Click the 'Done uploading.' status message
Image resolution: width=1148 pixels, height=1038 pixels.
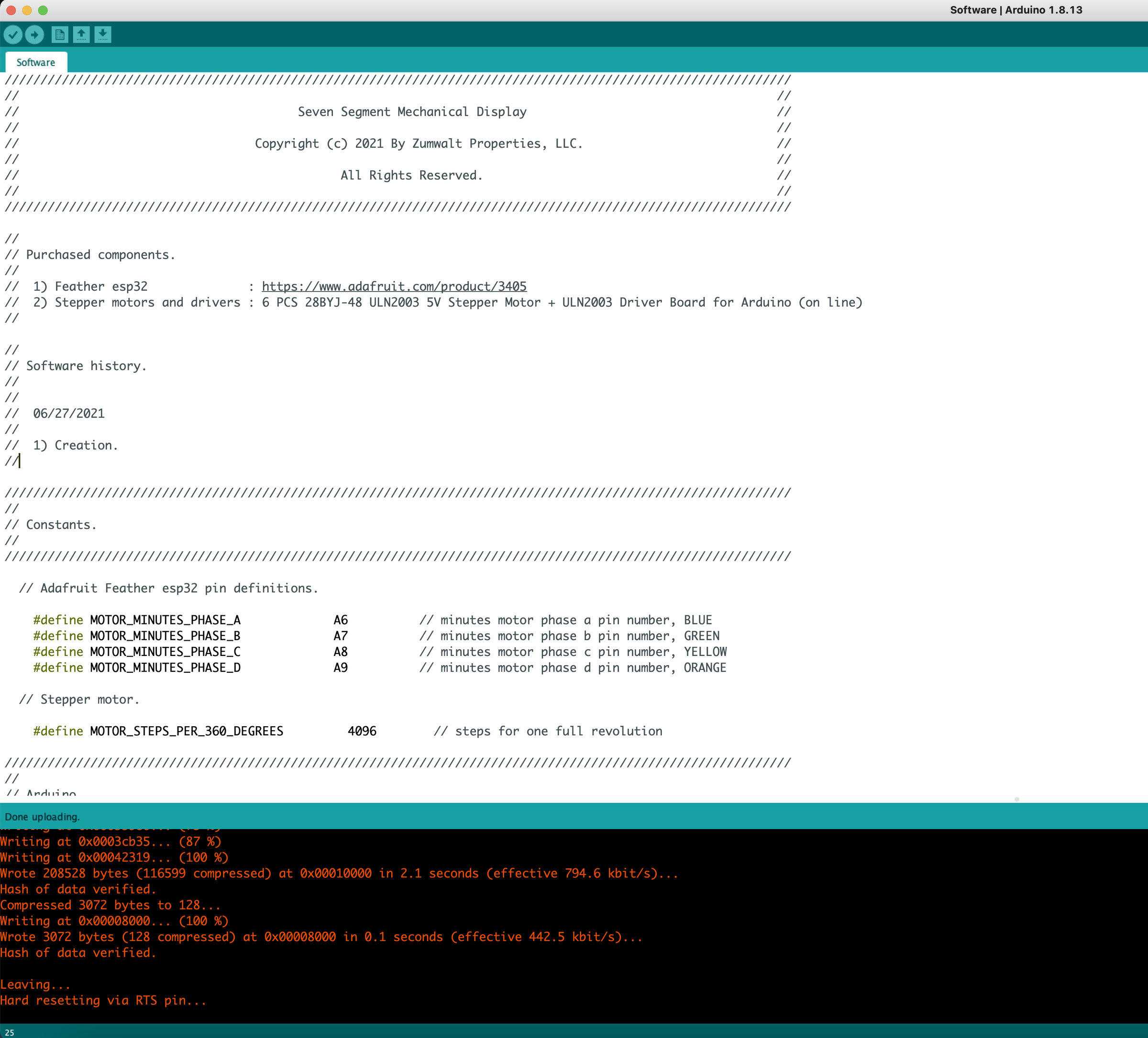click(x=42, y=817)
